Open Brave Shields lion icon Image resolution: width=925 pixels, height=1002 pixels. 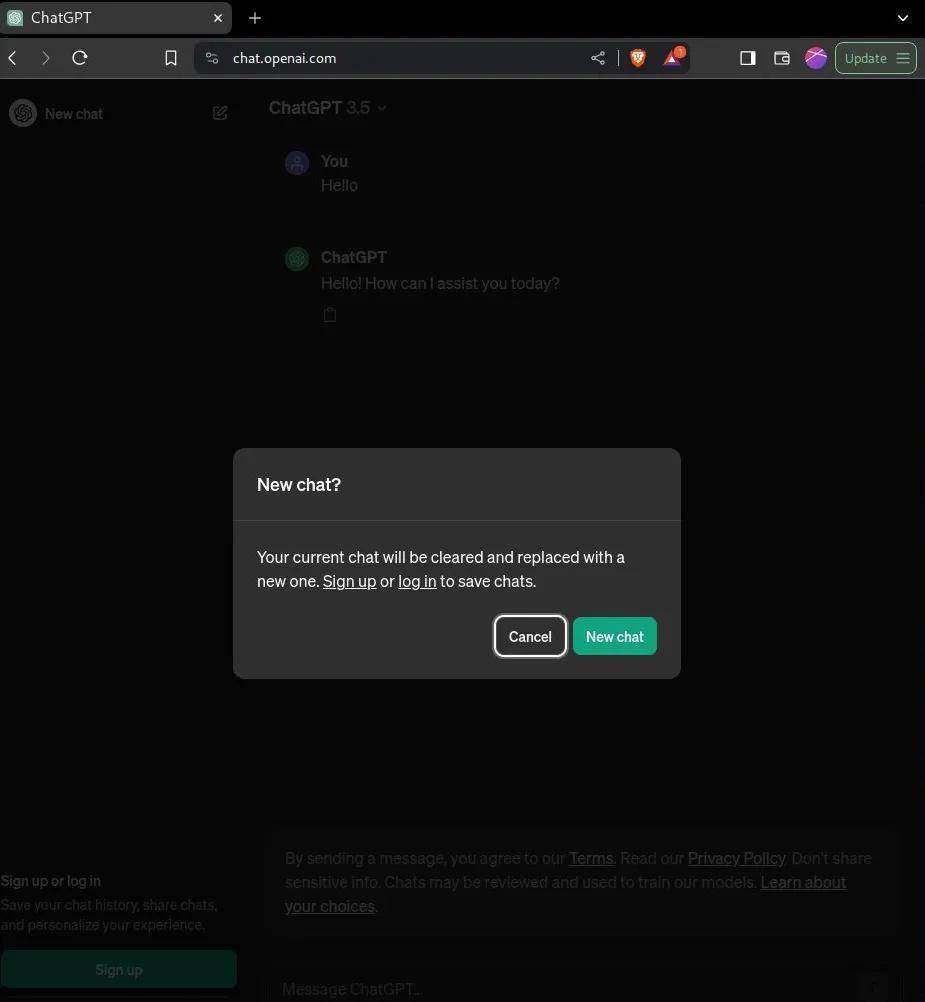coord(638,58)
